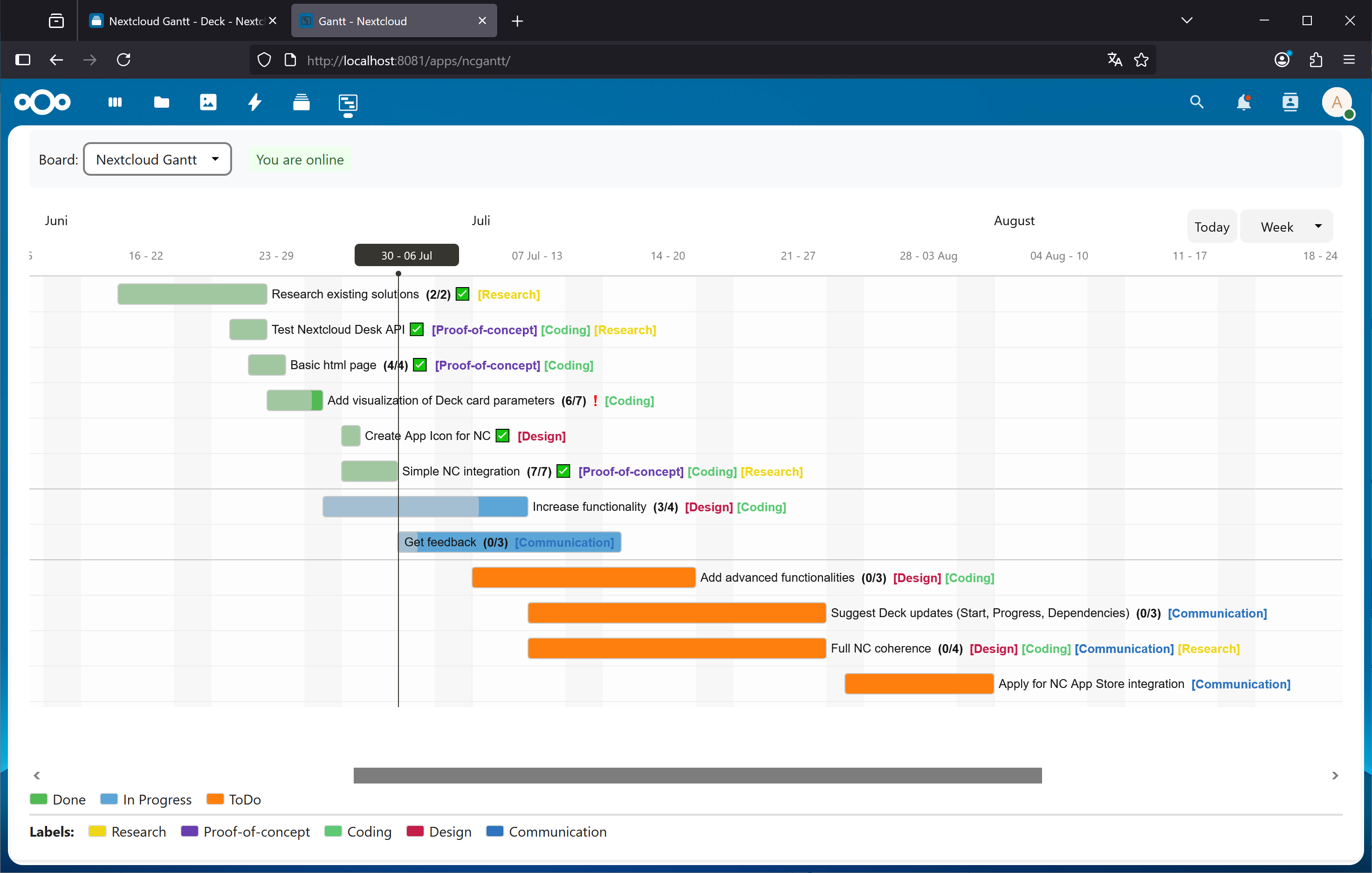The image size is (1372, 873).
Task: Click the Add advanced functionalities orange bar
Action: pyautogui.click(x=583, y=577)
